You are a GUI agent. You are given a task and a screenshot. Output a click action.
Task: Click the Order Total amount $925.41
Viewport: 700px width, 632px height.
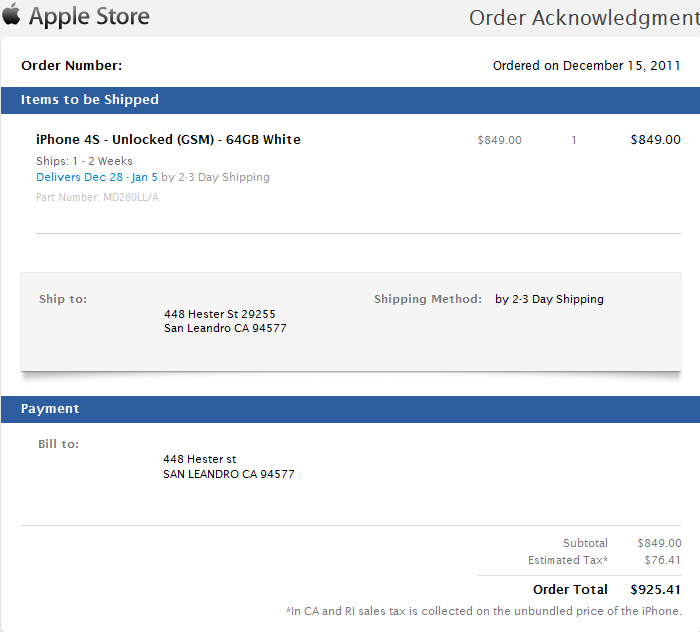coord(655,589)
